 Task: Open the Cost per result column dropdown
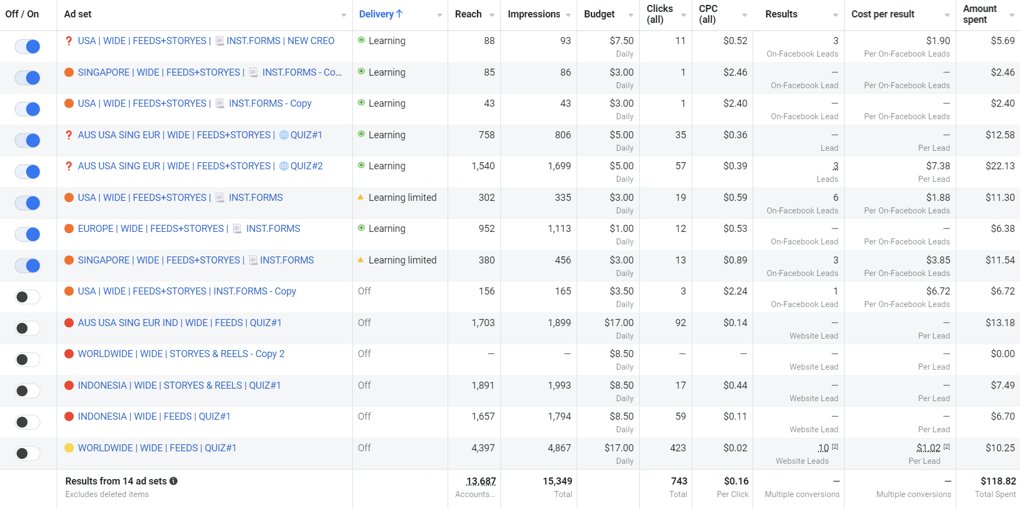tap(947, 15)
